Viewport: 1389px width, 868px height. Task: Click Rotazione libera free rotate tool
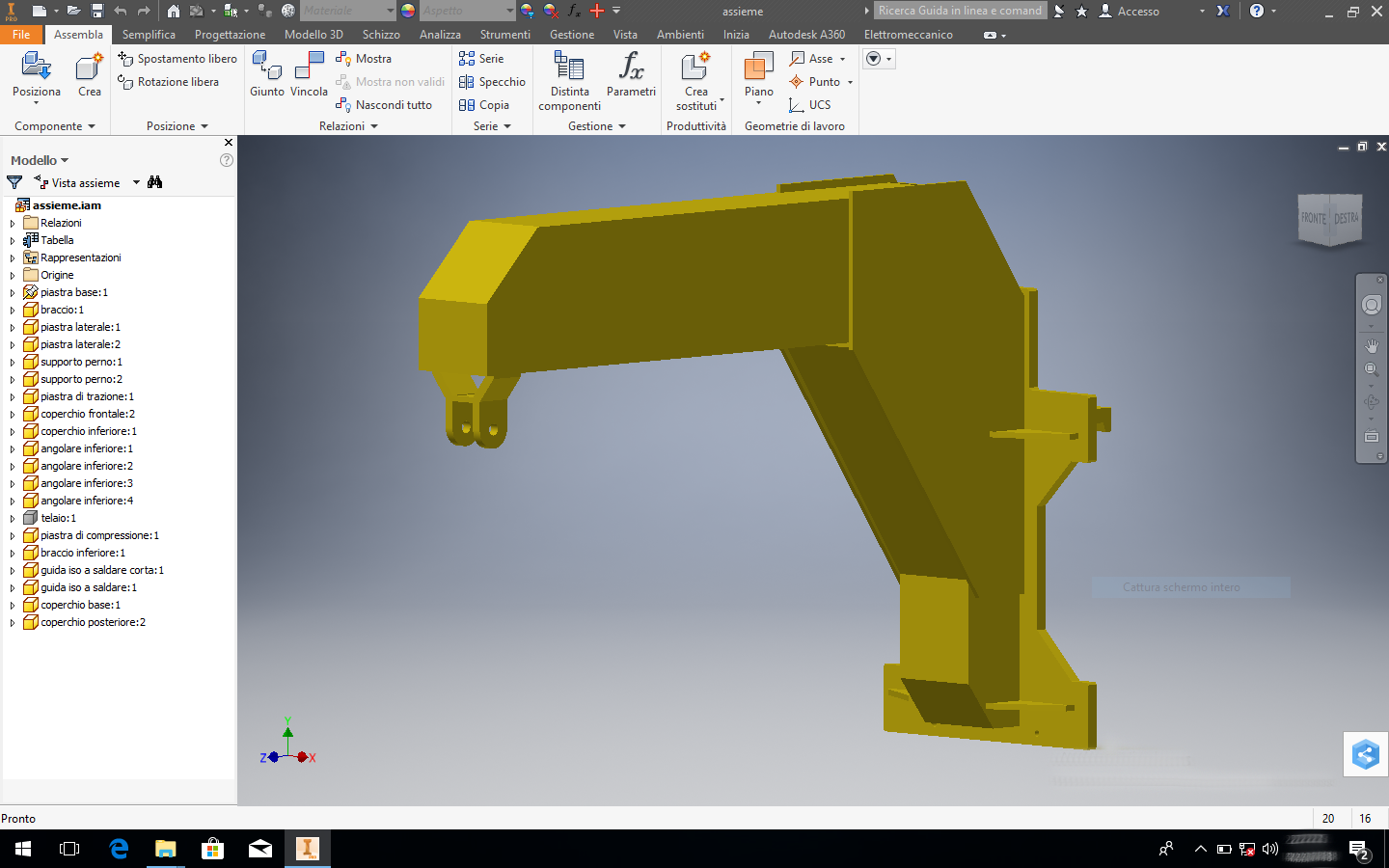168,82
